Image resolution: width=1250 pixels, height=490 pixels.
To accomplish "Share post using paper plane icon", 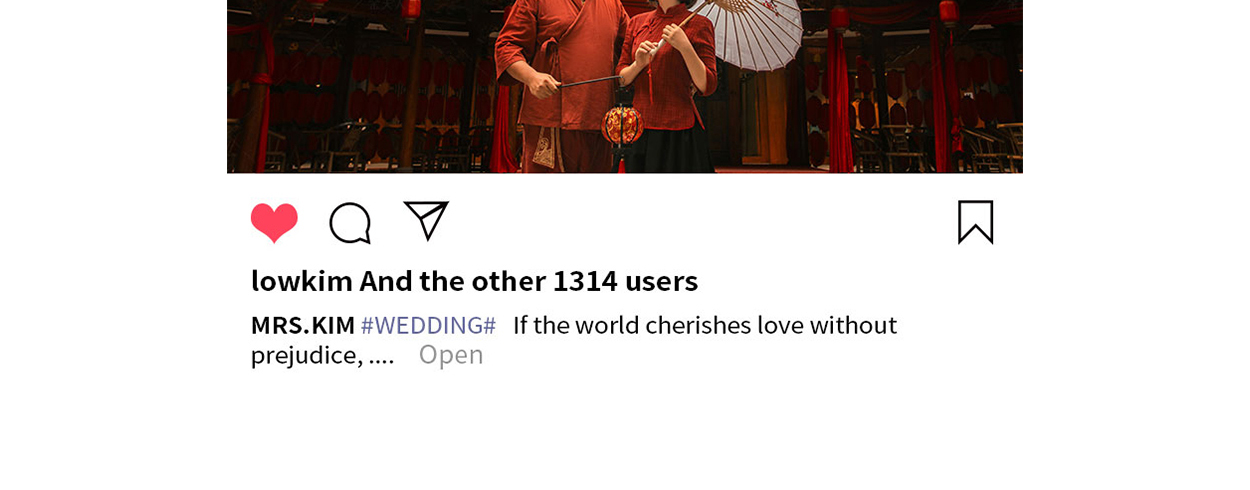I will 426,221.
